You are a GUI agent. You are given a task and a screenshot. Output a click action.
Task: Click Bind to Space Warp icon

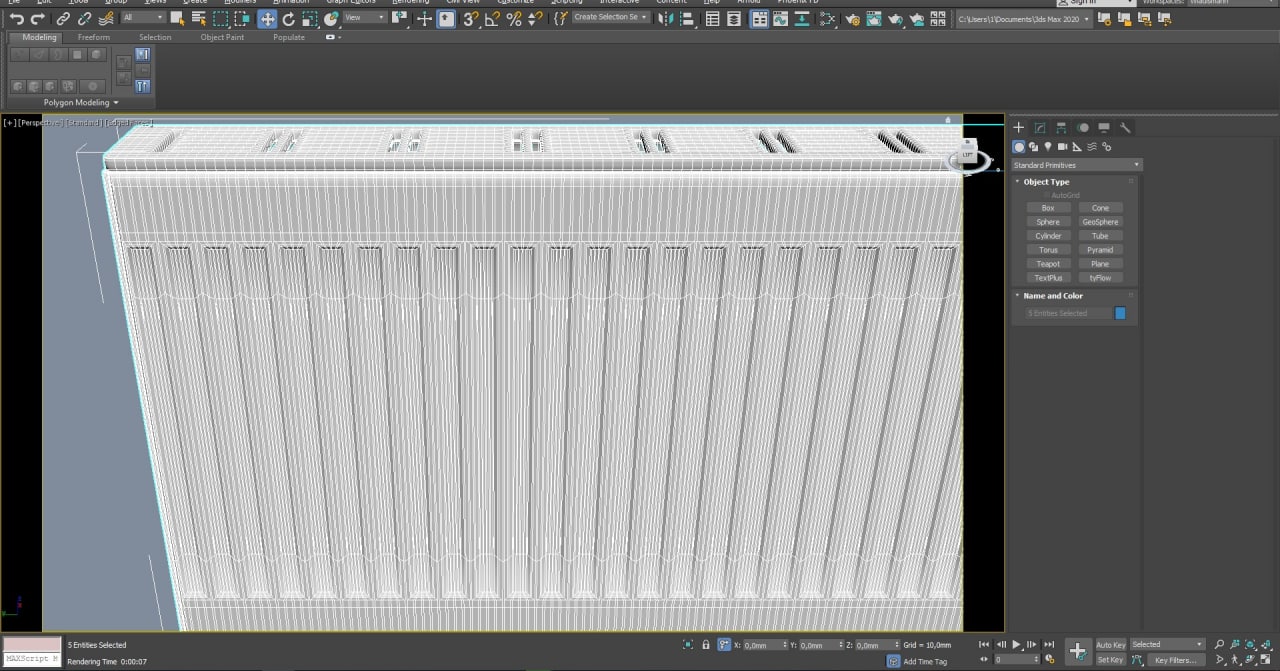pos(106,18)
